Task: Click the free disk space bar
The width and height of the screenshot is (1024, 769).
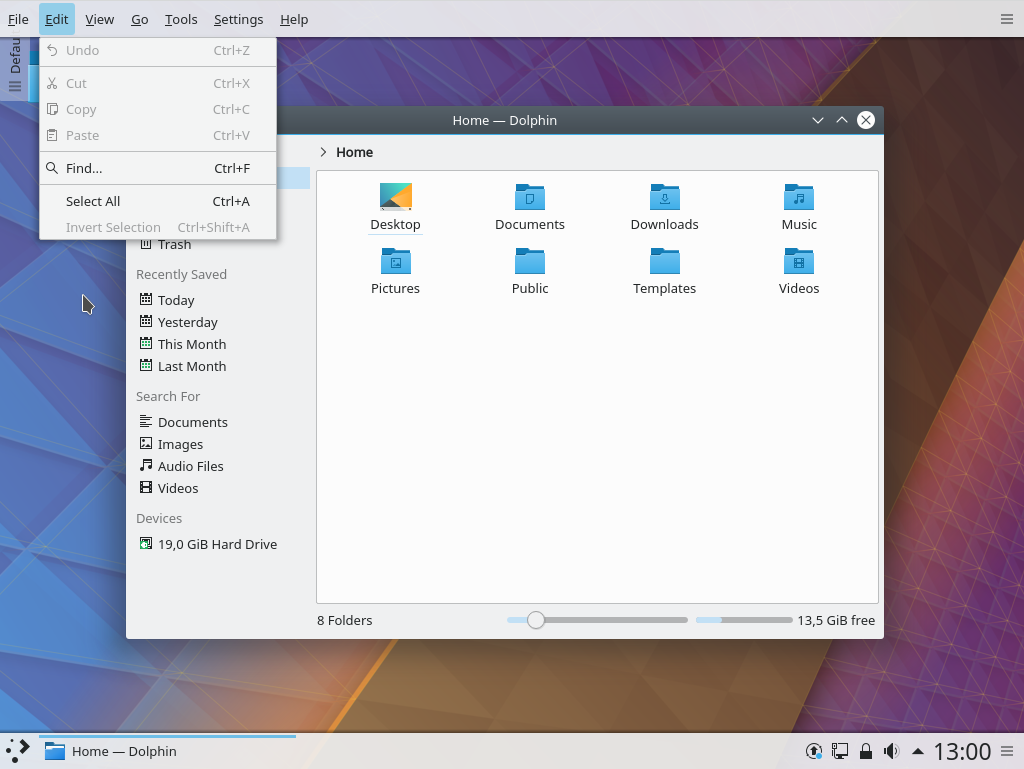Action: (x=744, y=620)
